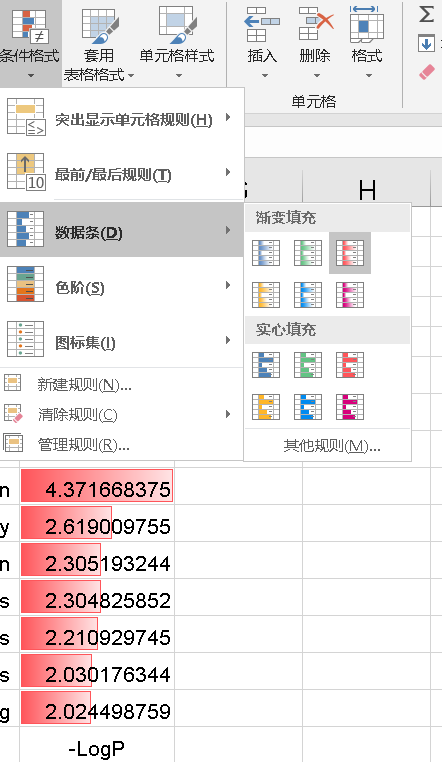Click arrow beside 突出显示单元格规则(H)
This screenshot has width=442, height=762.
pos(228,118)
